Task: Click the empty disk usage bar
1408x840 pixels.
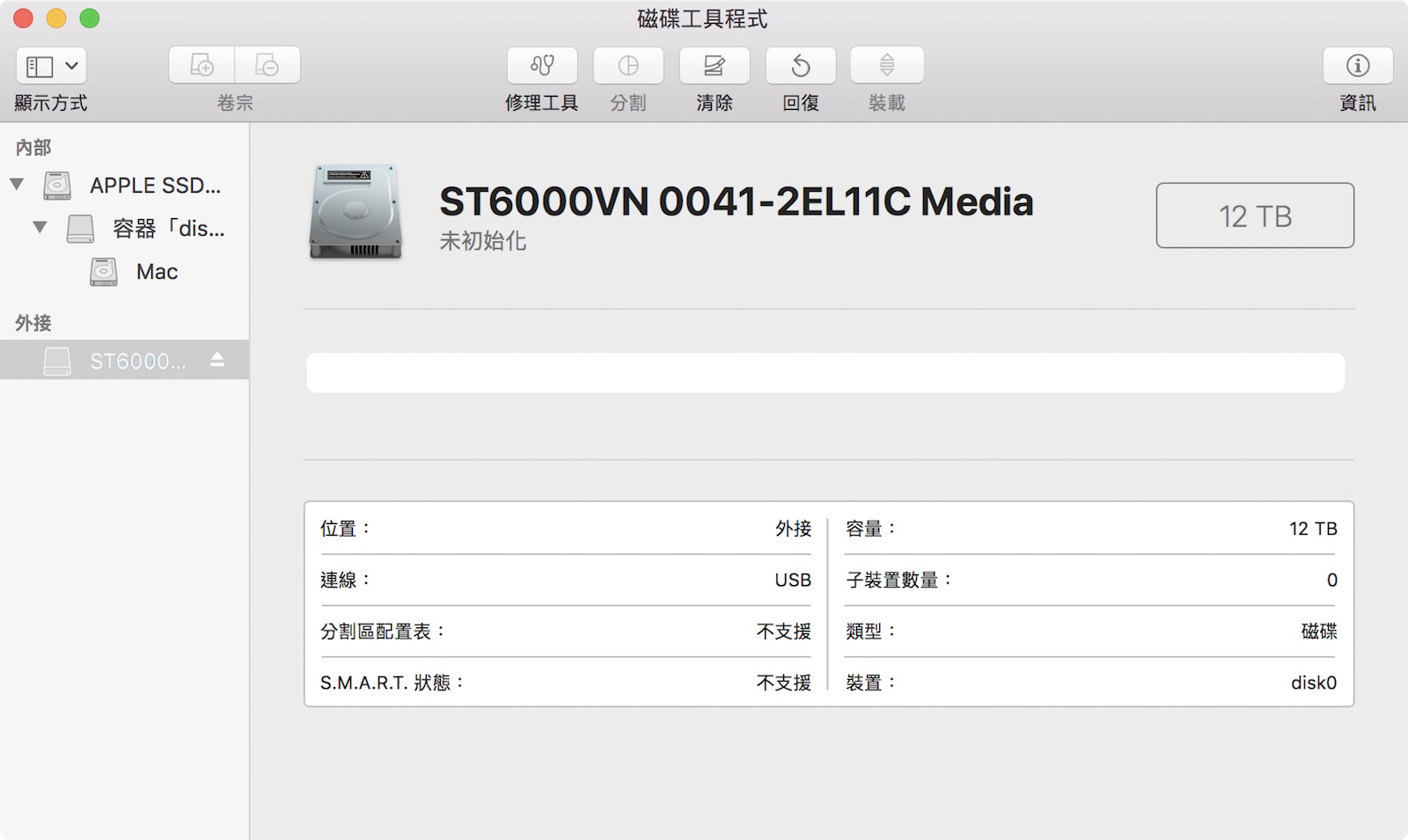Action: click(x=825, y=373)
